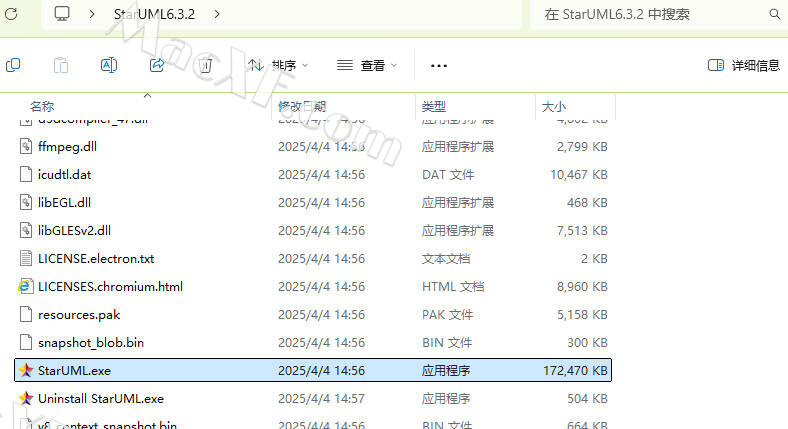Image resolution: width=788 pixels, height=429 pixels.
Task: Toggle the 详细信息 details pane
Action: (x=744, y=65)
